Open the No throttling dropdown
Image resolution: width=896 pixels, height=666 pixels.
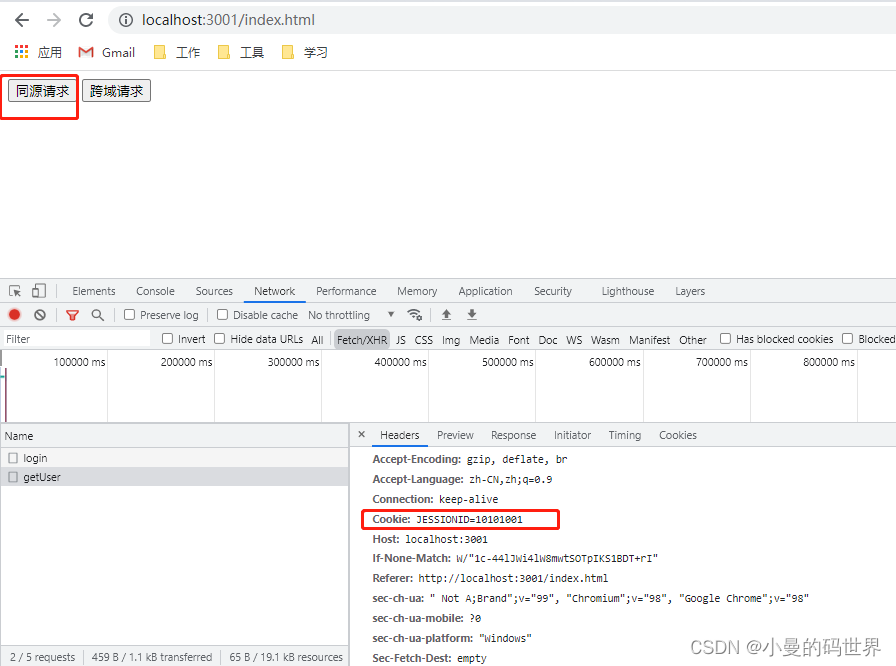[351, 315]
